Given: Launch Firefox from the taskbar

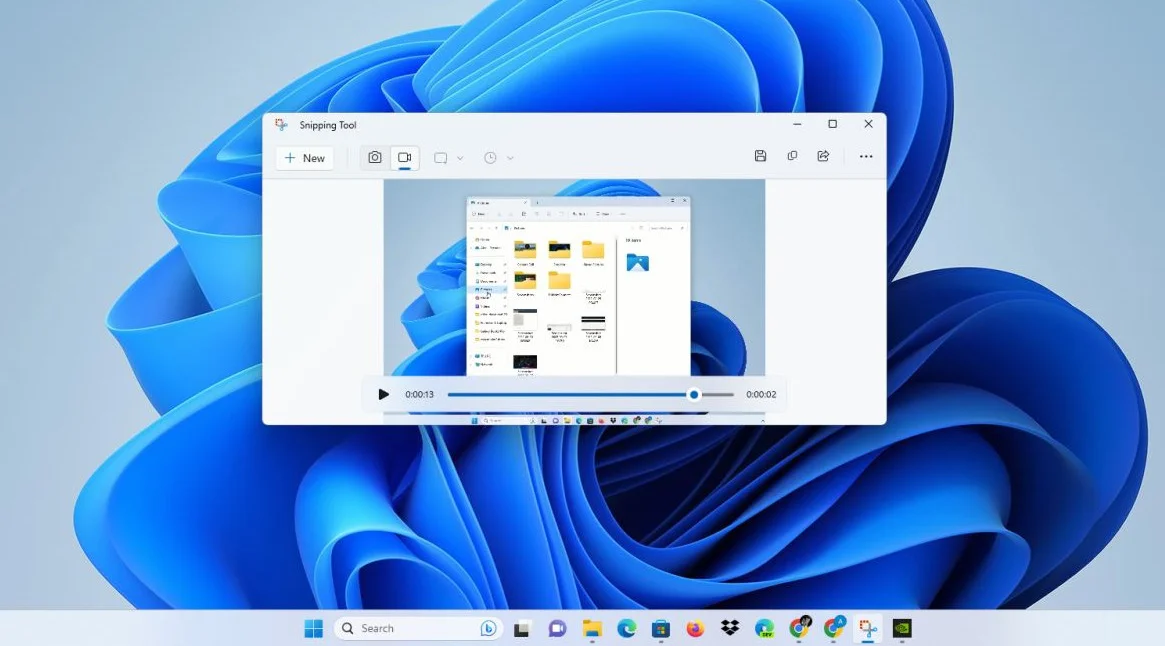Looking at the screenshot, I should pyautogui.click(x=695, y=629).
